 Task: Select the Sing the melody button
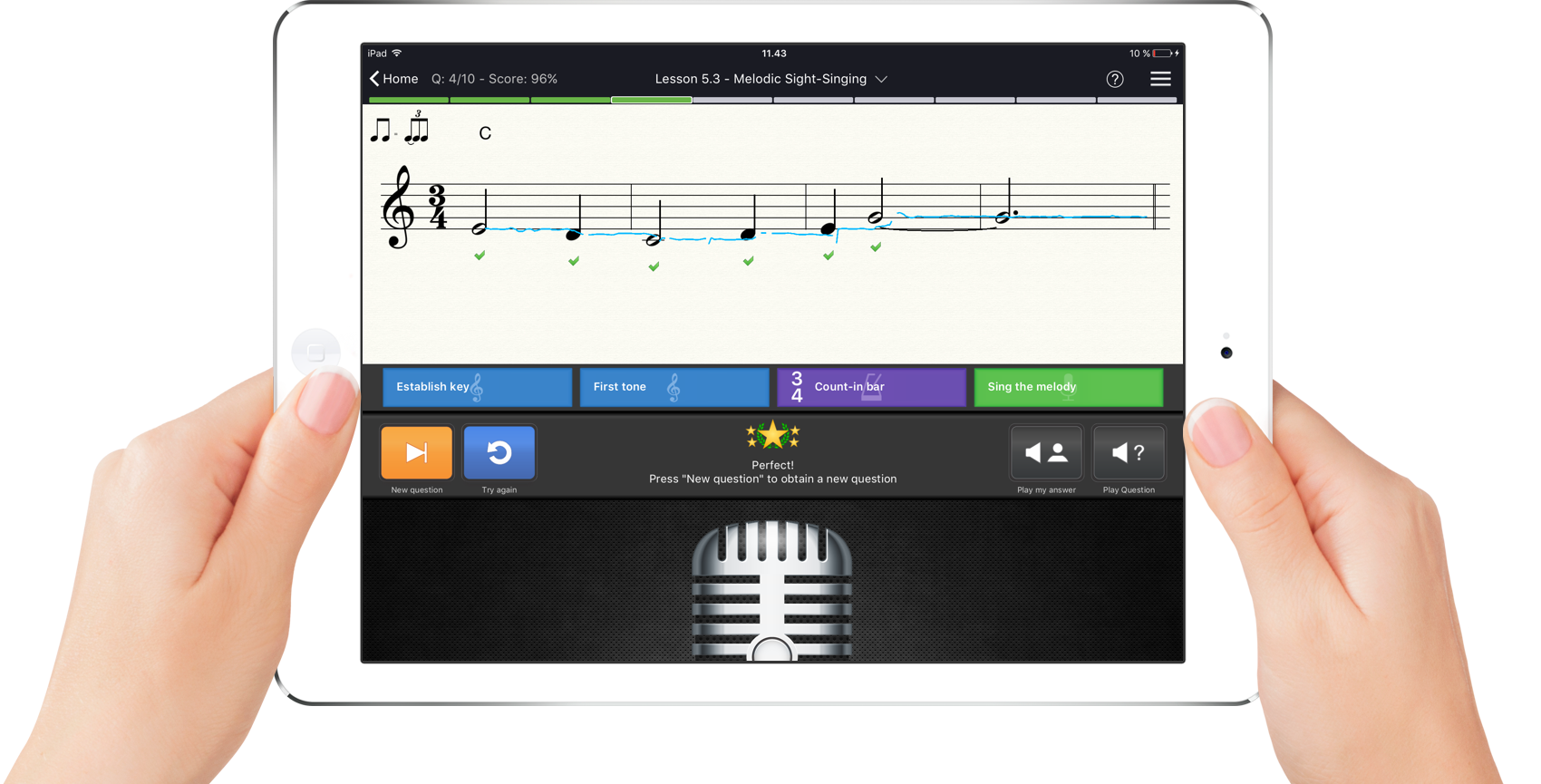point(1068,387)
